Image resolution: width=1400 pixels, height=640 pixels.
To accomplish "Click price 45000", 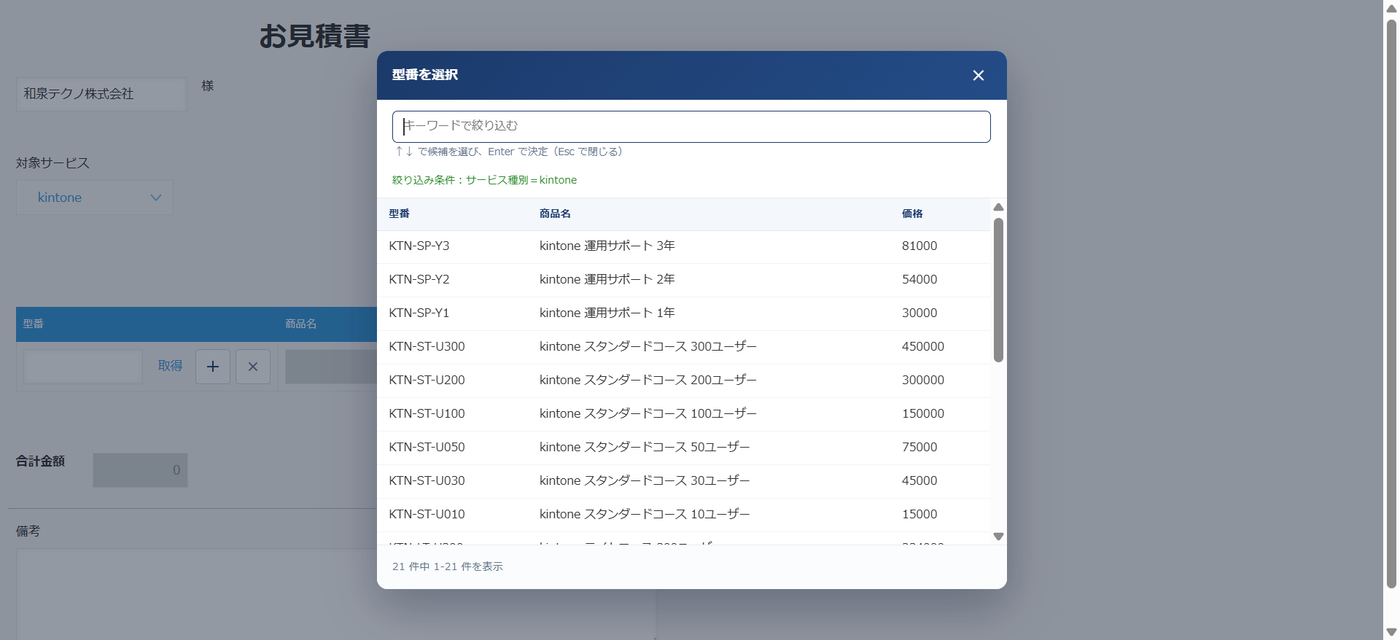I will tap(919, 481).
